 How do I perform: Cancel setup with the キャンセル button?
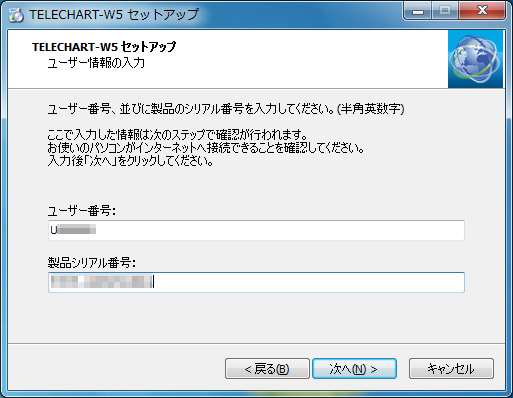(x=451, y=369)
